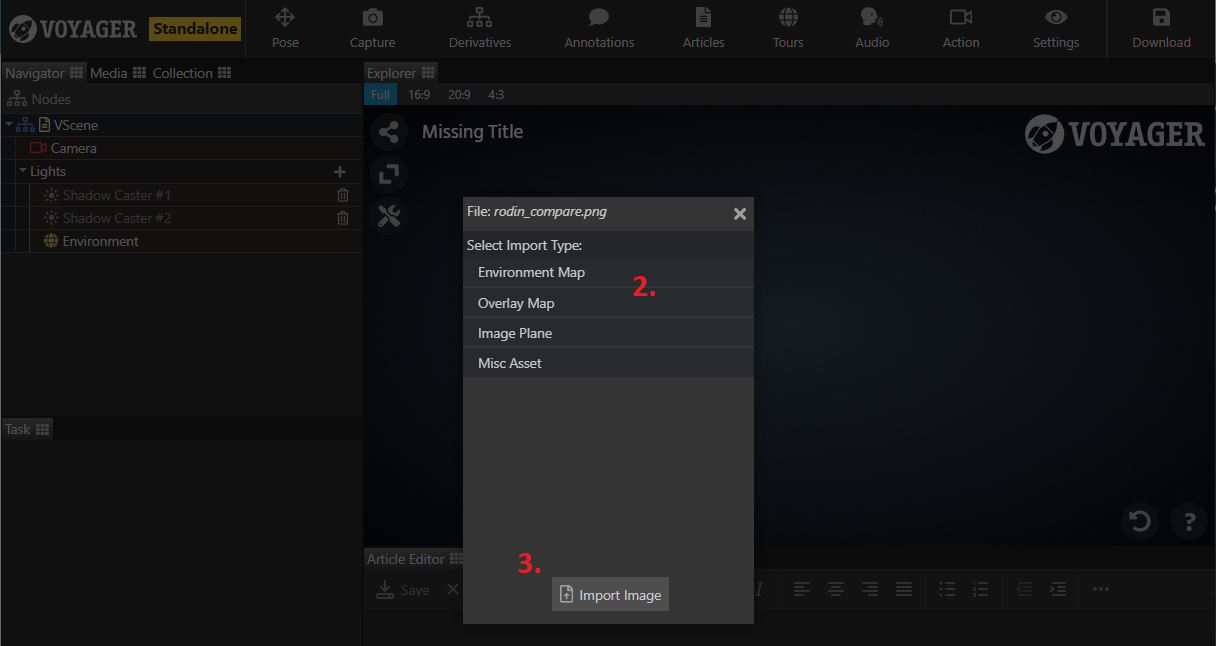The width and height of the screenshot is (1216, 646).
Task: Open the Settings eye task
Action: [x=1056, y=28]
